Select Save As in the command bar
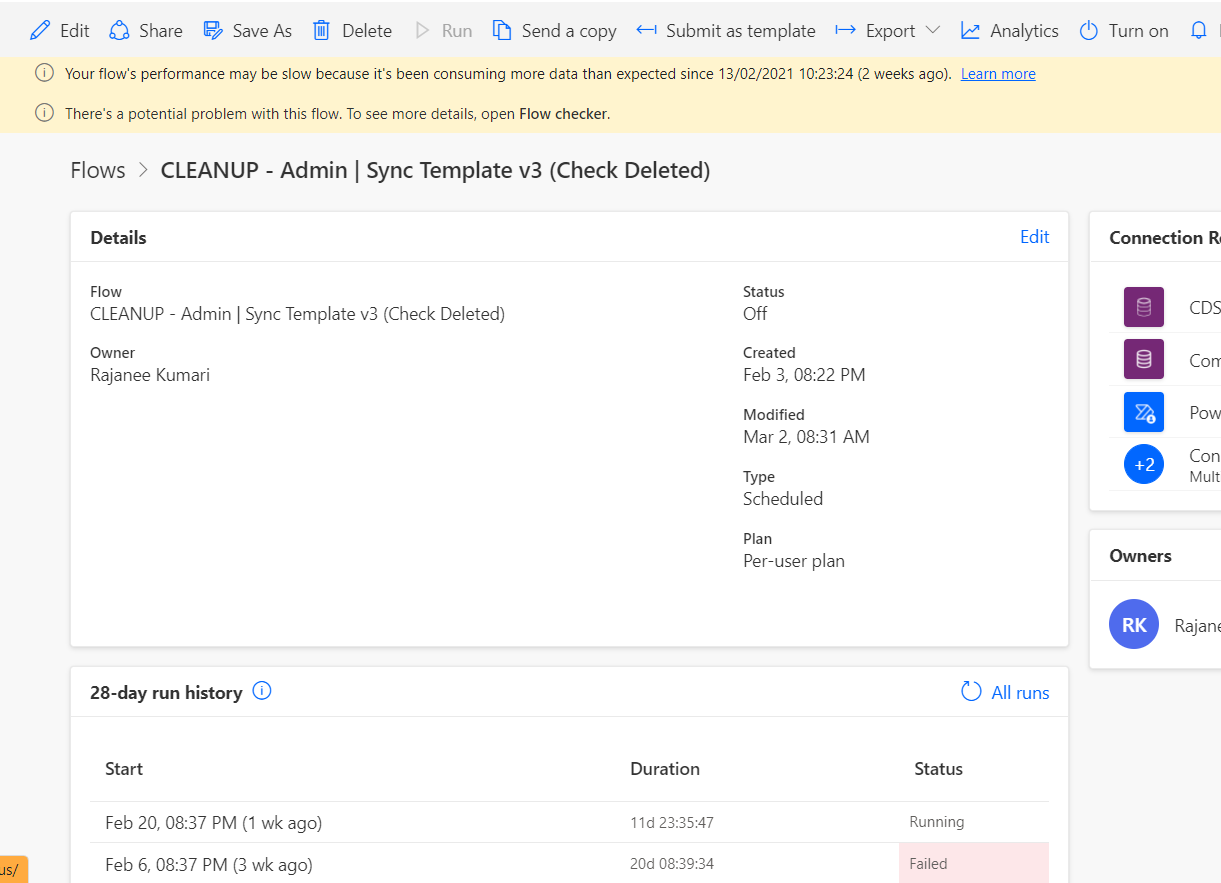This screenshot has width=1221, height=883. (x=248, y=31)
